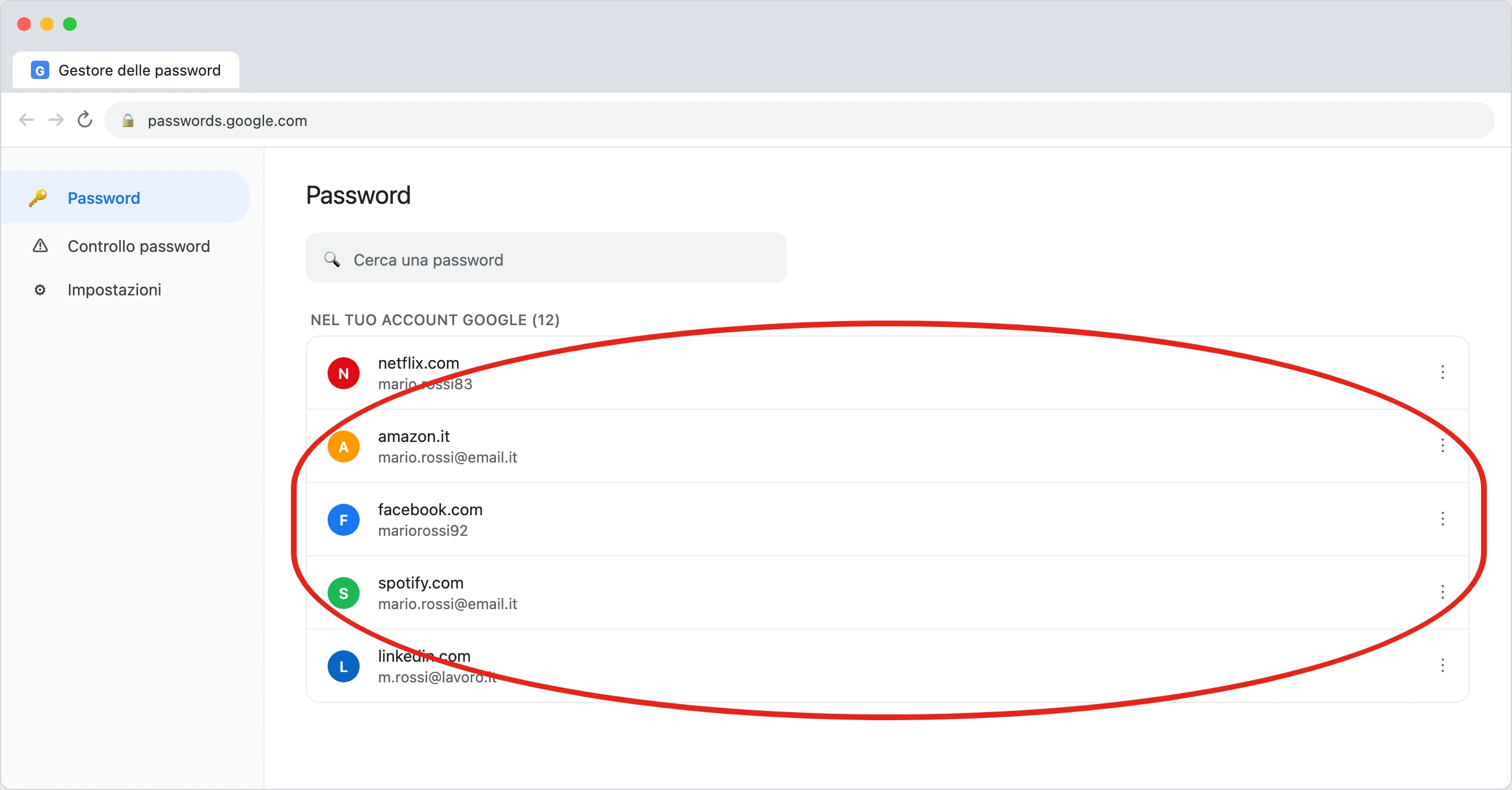
Task: Click the orange A amazon avatar
Action: (344, 447)
